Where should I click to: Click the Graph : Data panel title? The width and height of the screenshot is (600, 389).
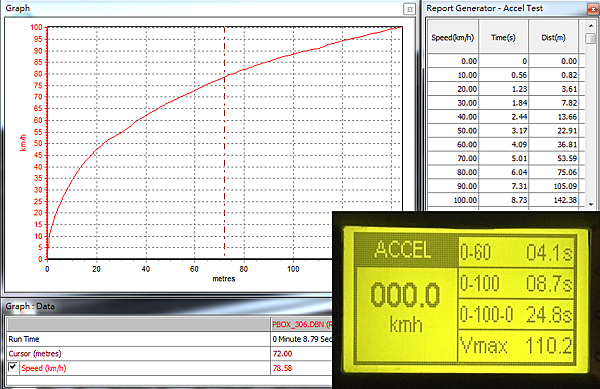(x=30, y=306)
